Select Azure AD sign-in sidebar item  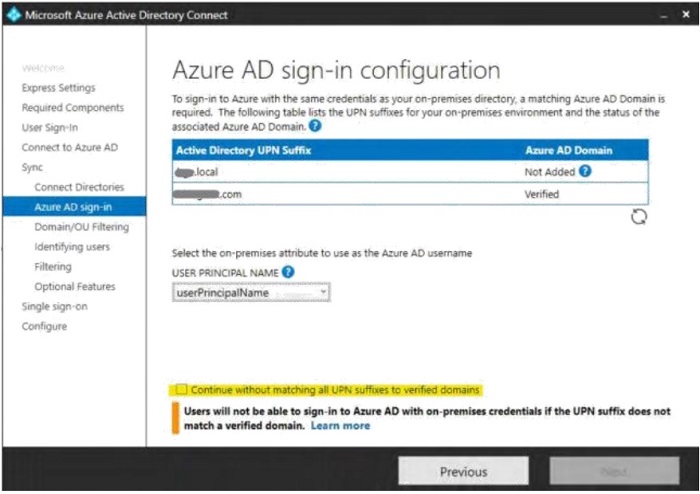coord(74,207)
